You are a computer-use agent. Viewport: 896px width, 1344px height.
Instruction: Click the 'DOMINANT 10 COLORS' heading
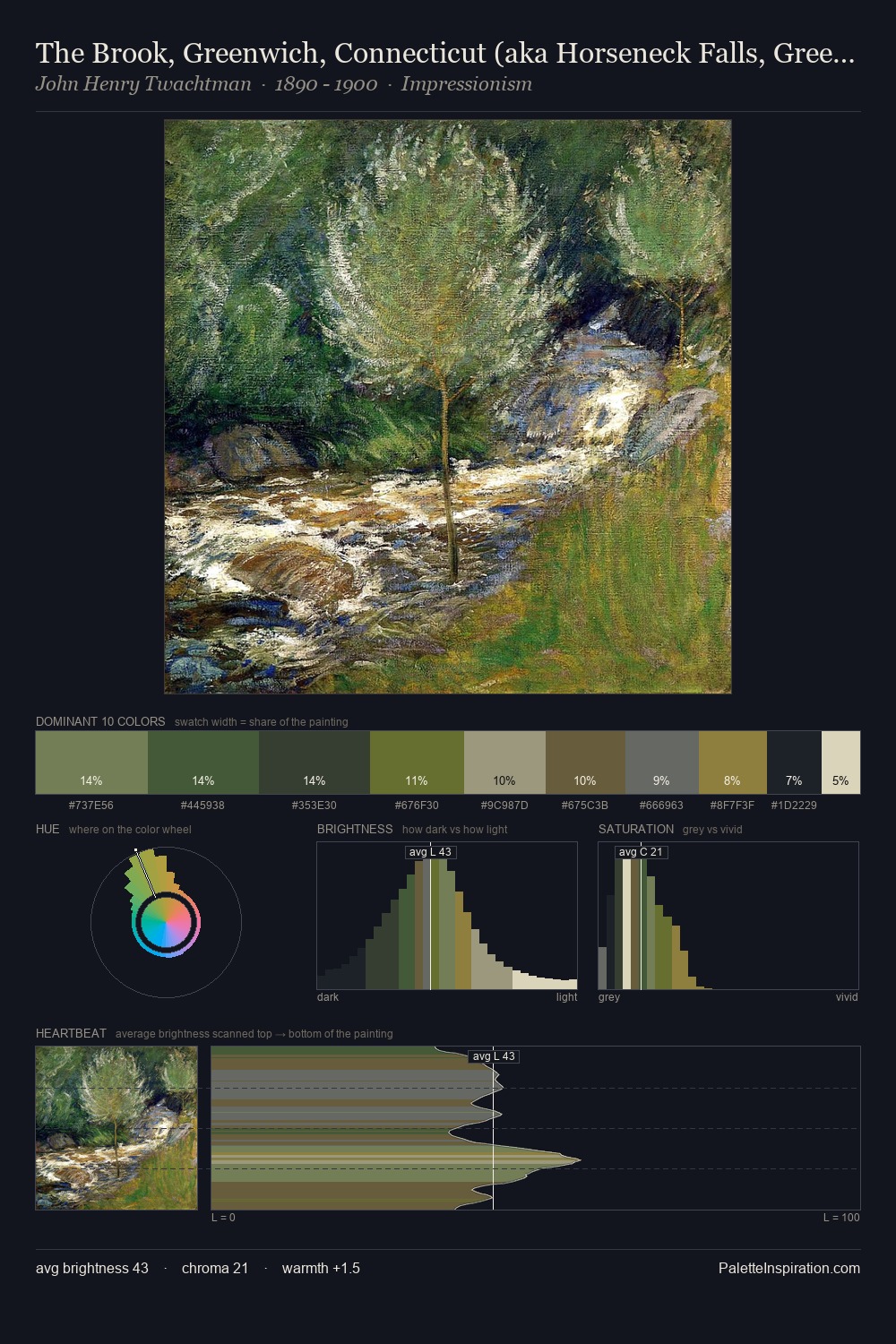tap(100, 721)
